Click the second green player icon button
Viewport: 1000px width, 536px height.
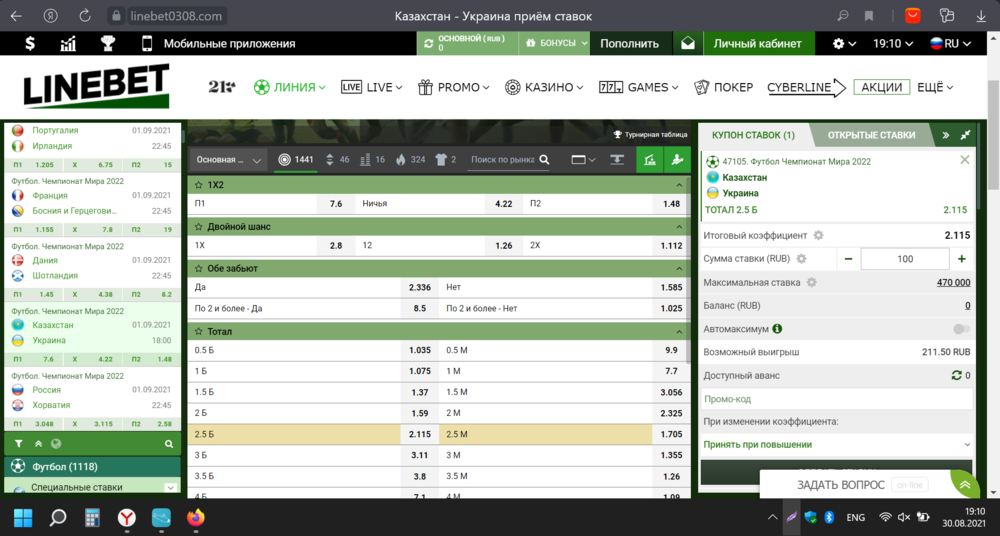pyautogui.click(x=677, y=160)
